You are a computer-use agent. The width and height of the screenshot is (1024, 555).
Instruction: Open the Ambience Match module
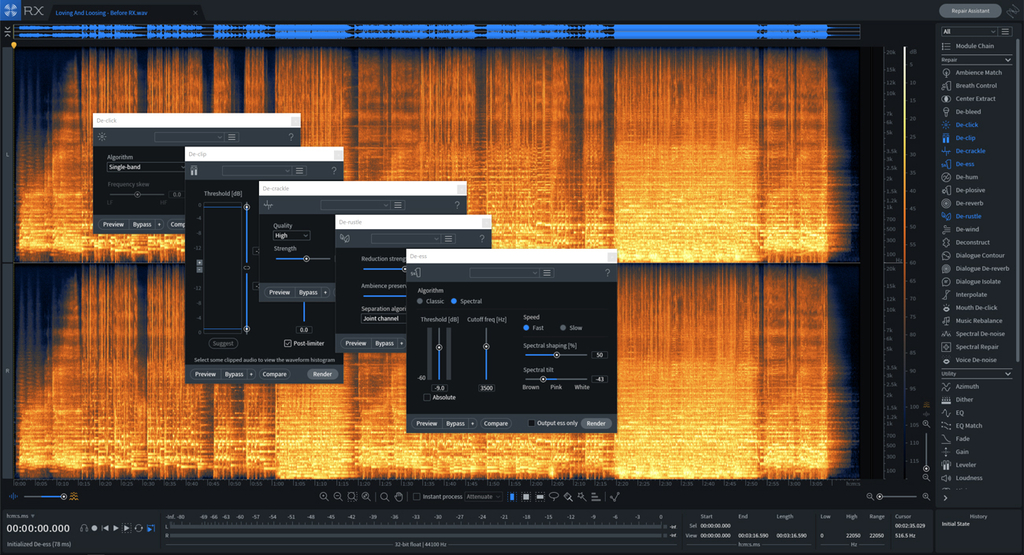point(978,73)
